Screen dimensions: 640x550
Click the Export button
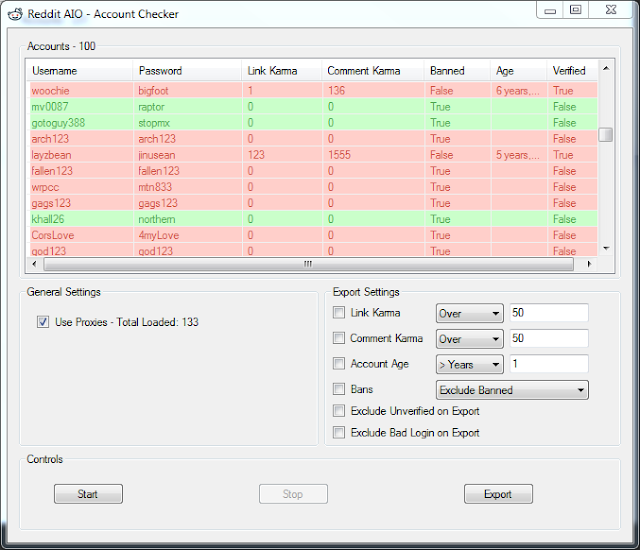pyautogui.click(x=498, y=494)
